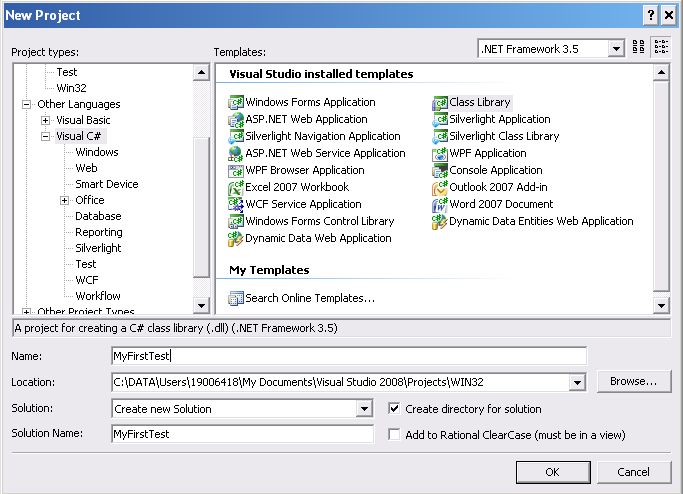Click the Visual Basic tree label
Image resolution: width=683 pixels, height=494 pixels.
83,120
